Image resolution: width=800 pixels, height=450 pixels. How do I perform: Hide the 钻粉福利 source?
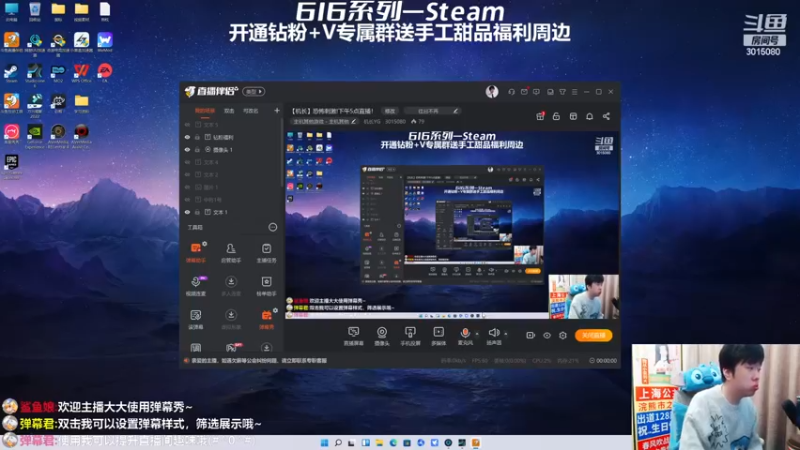[x=187, y=137]
